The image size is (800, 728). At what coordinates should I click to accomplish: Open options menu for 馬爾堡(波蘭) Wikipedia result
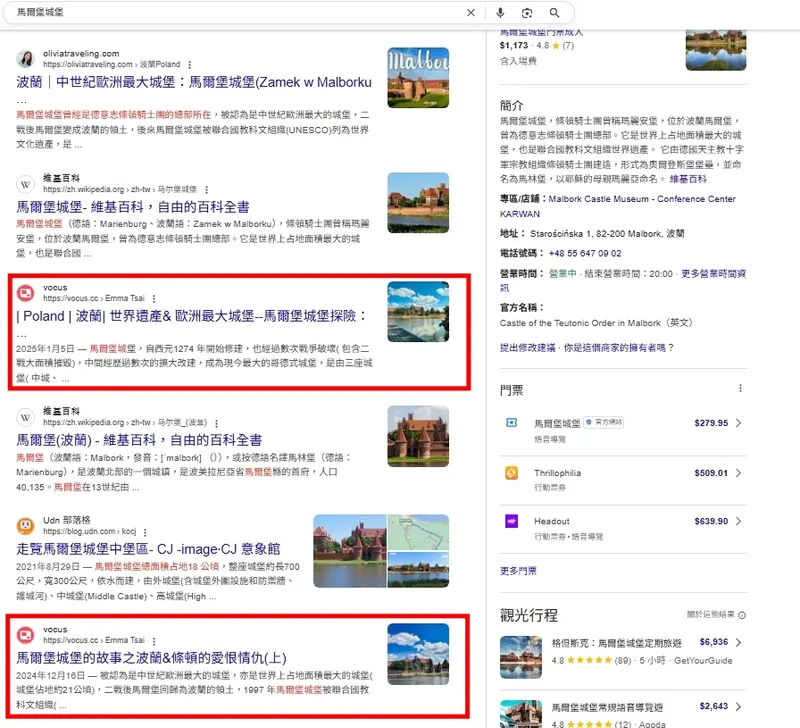[x=217, y=423]
